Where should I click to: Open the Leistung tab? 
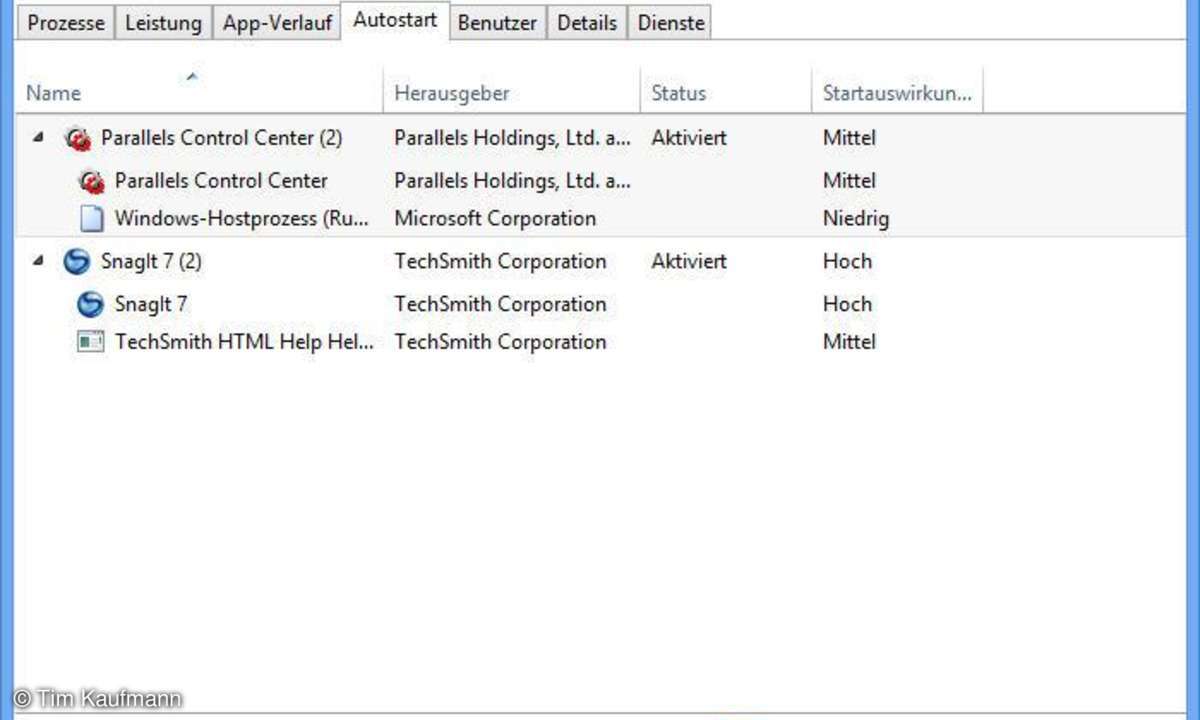pos(163,23)
